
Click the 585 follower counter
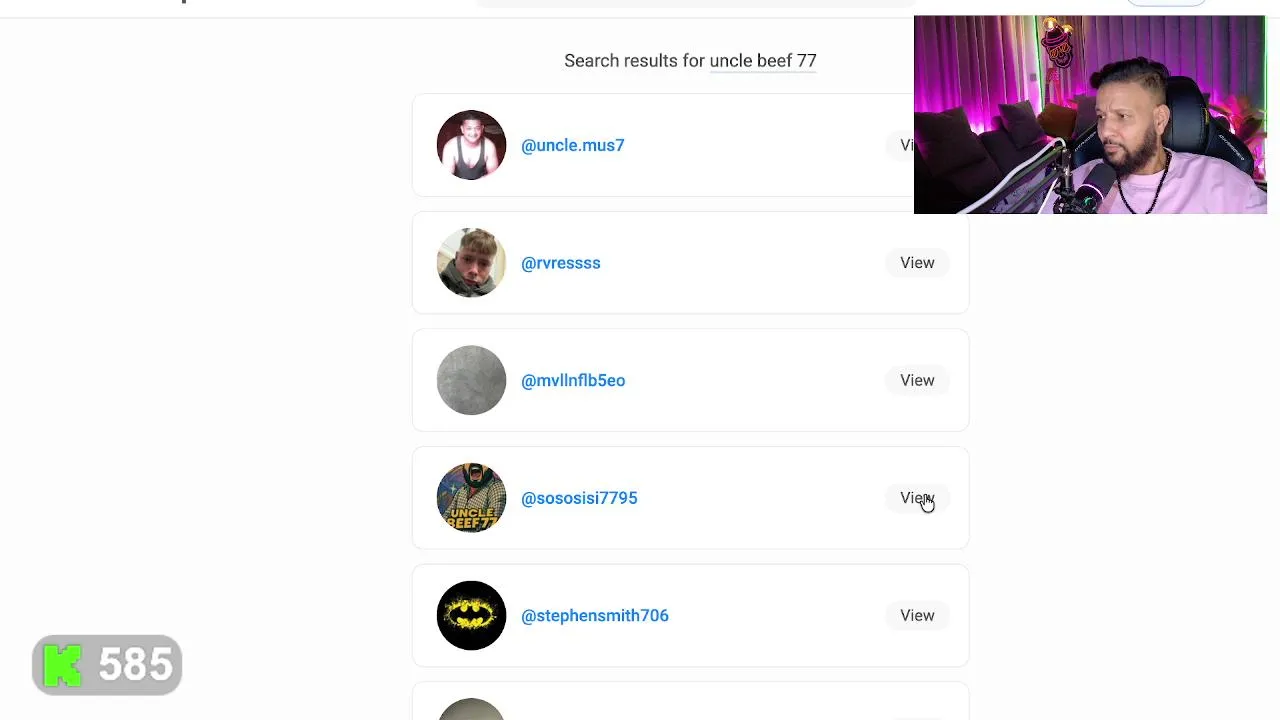[x=135, y=665]
